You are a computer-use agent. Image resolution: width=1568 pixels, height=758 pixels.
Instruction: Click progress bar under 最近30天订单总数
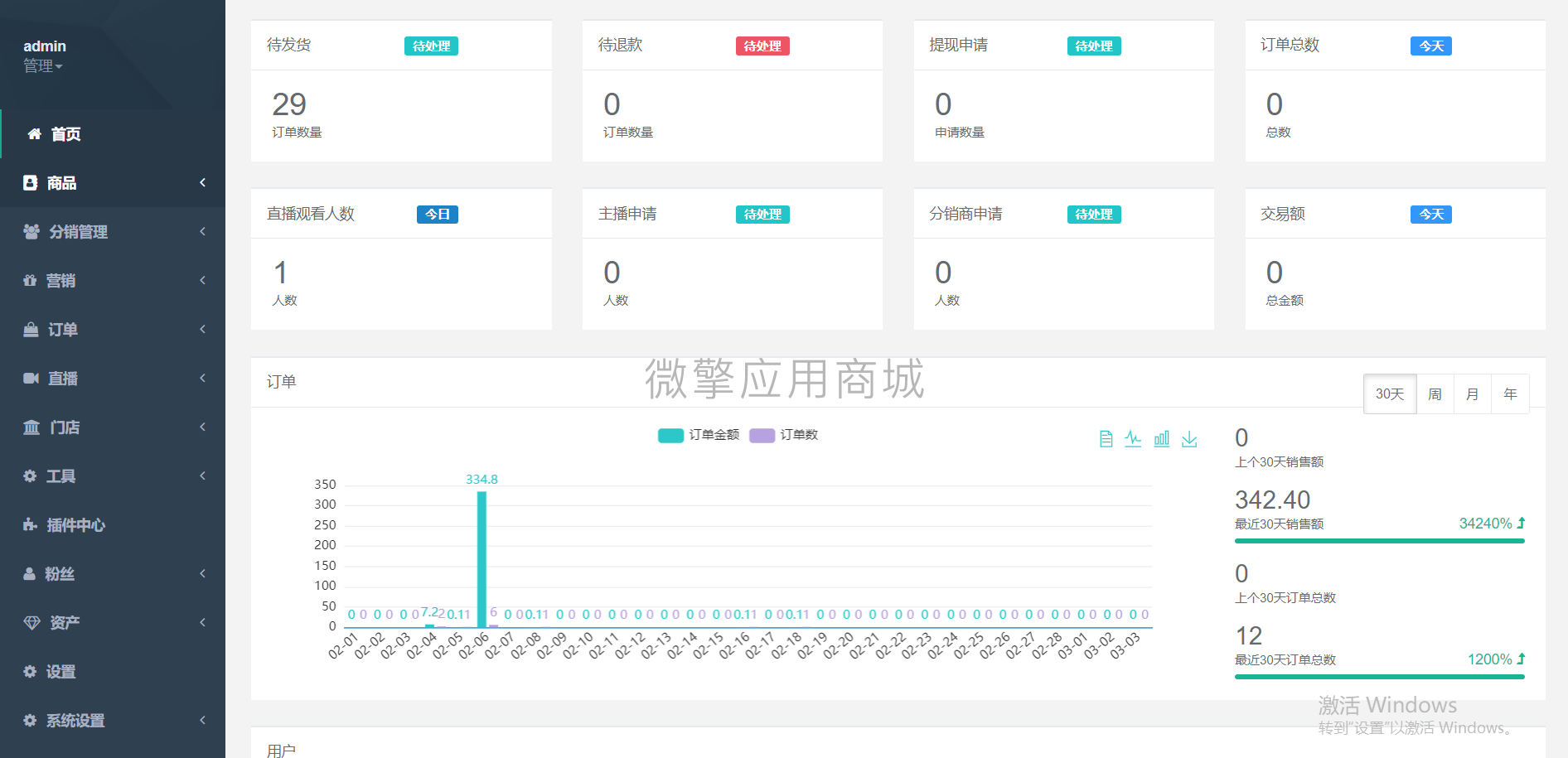pos(1380,677)
